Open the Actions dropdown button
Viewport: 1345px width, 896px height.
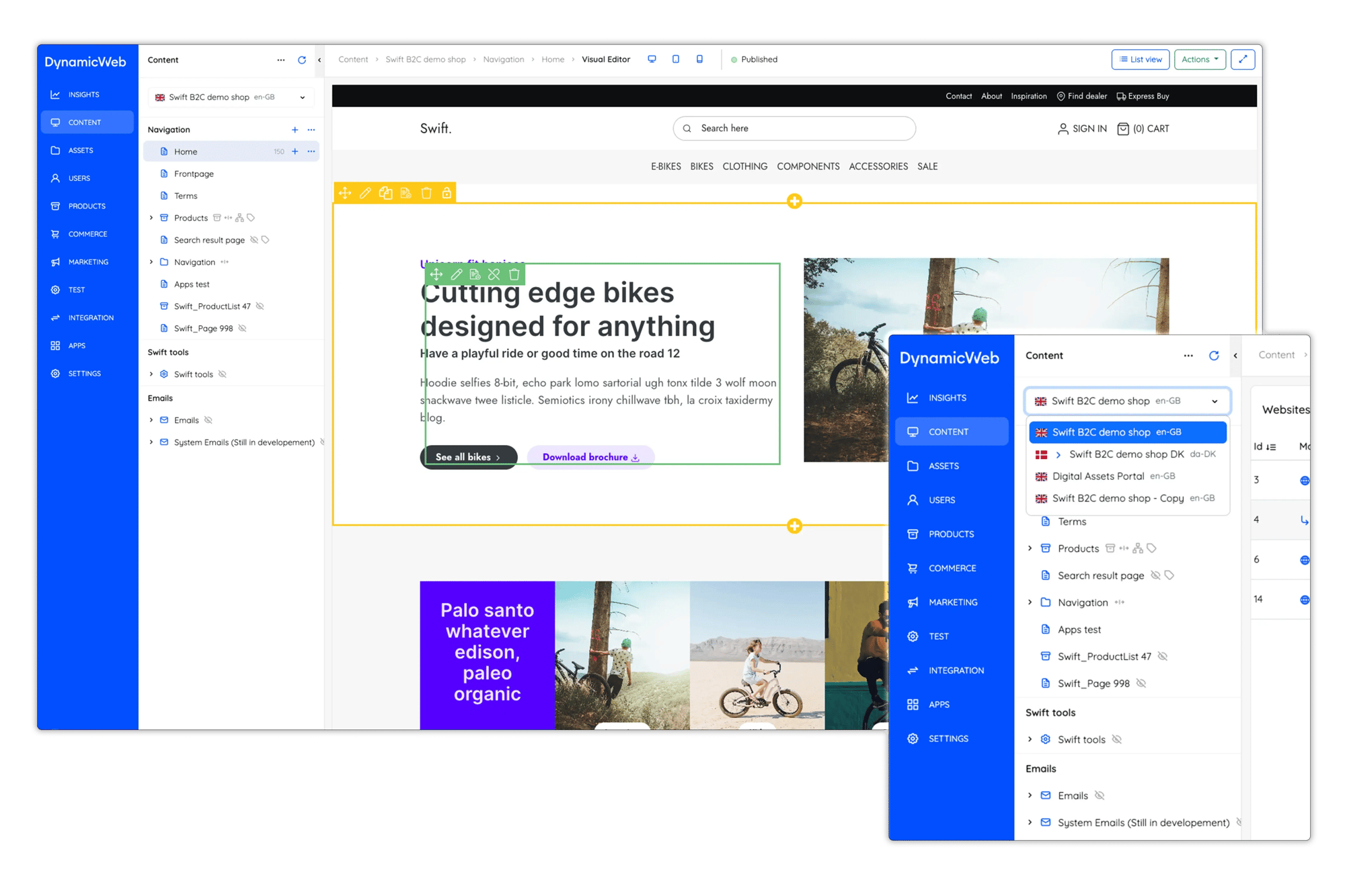(x=1200, y=59)
